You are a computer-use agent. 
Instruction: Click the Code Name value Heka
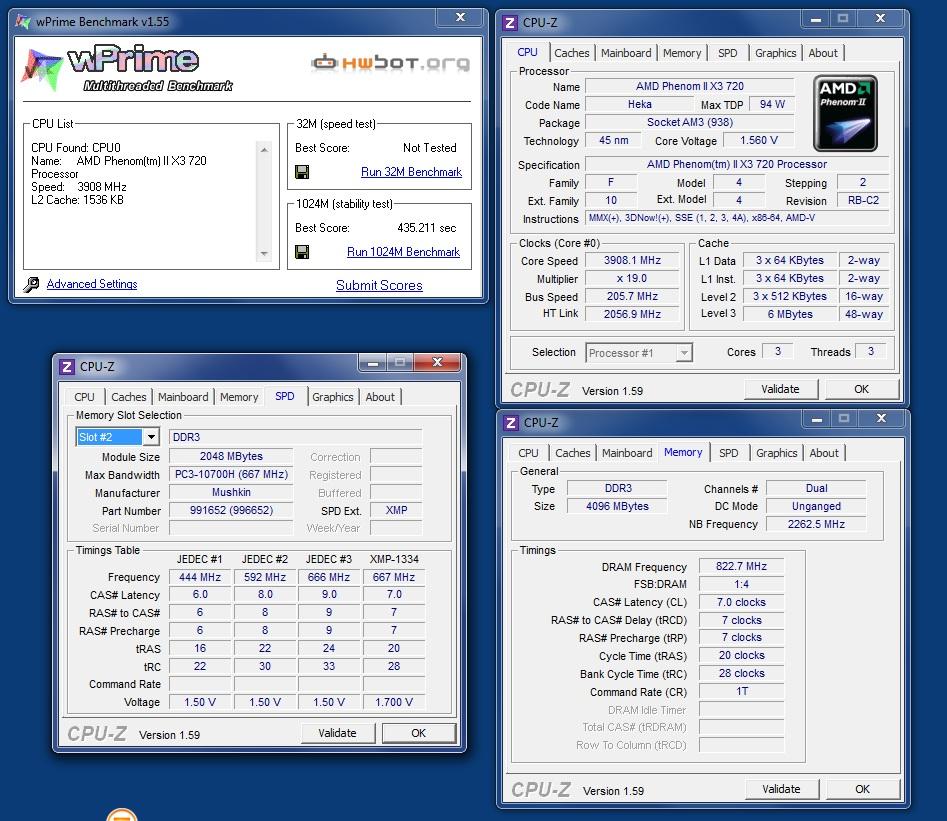pyautogui.click(x=640, y=105)
